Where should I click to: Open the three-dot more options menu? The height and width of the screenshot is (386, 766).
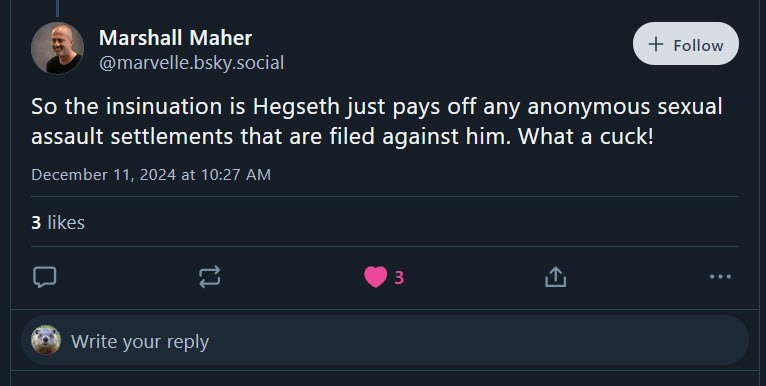(720, 277)
